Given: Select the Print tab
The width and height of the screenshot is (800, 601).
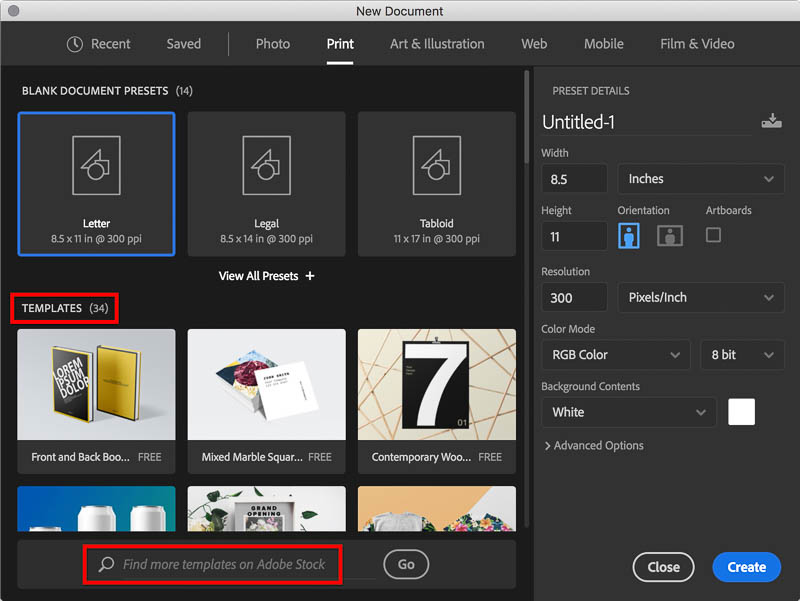Looking at the screenshot, I should 340,44.
